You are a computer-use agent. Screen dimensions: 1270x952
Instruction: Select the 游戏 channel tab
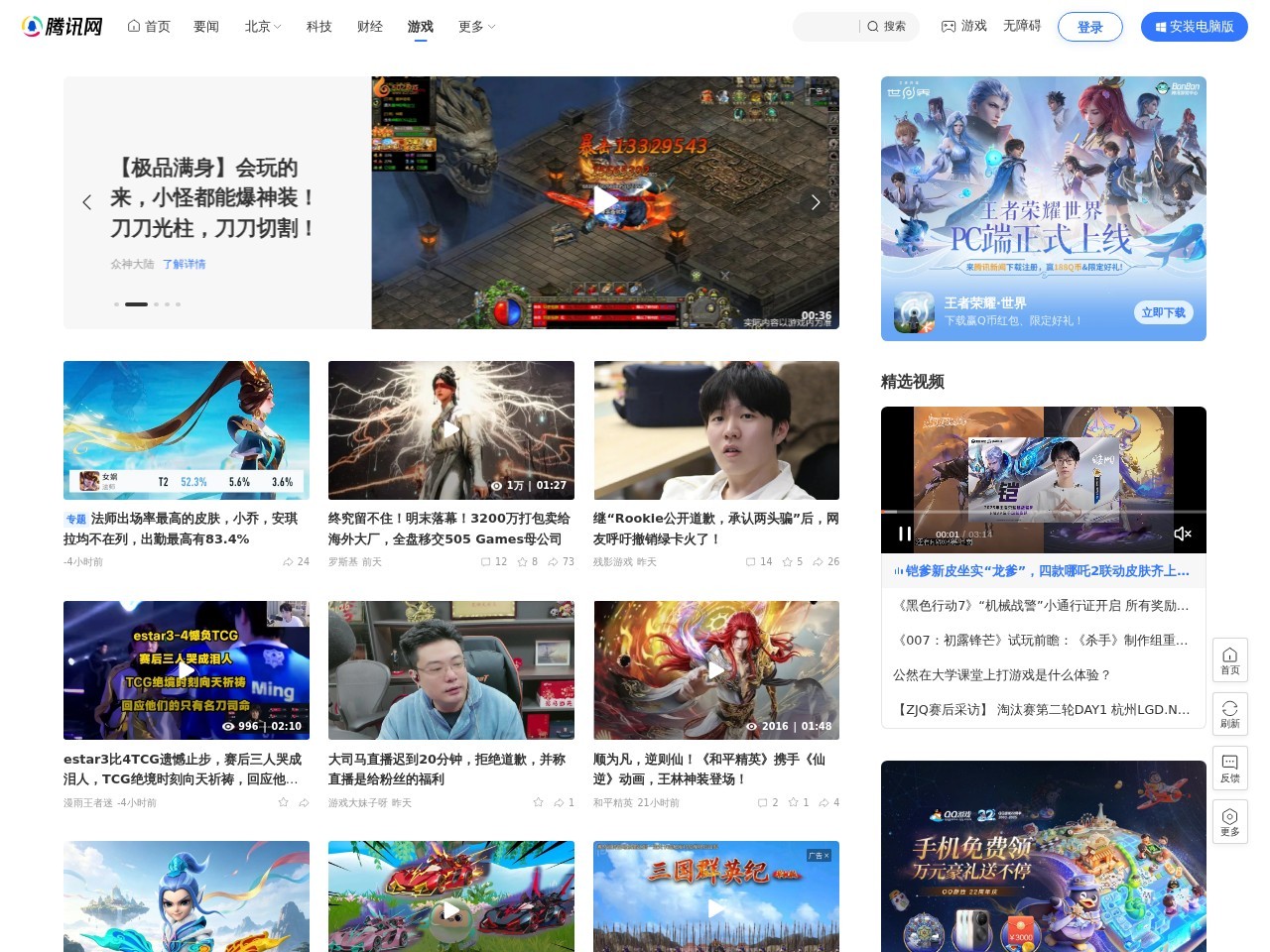coord(421,27)
